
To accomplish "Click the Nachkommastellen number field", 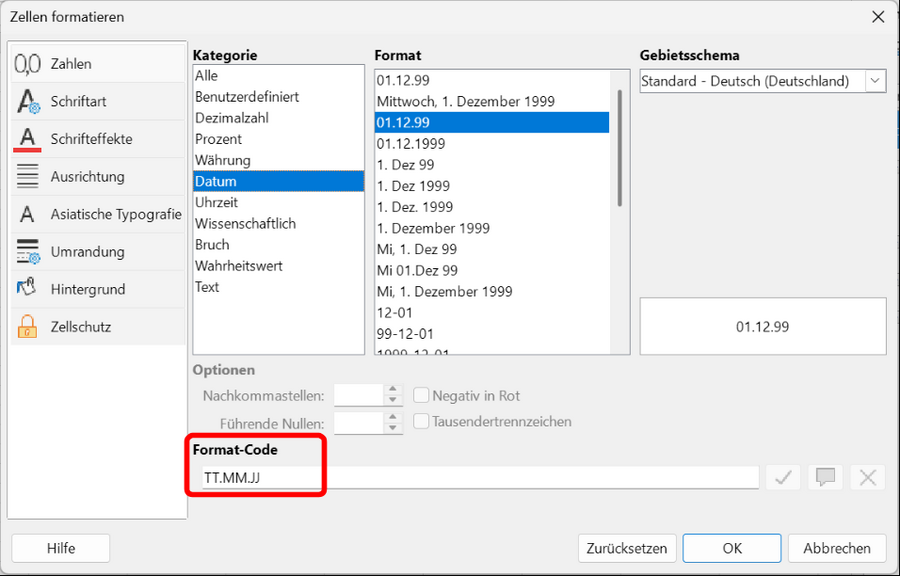I will (359, 395).
